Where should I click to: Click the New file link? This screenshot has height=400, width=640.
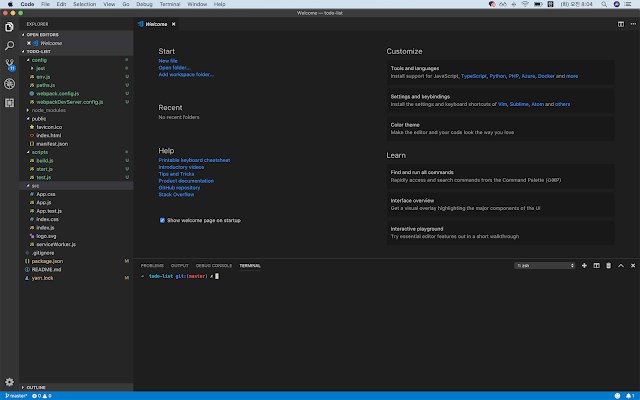[x=168, y=61]
